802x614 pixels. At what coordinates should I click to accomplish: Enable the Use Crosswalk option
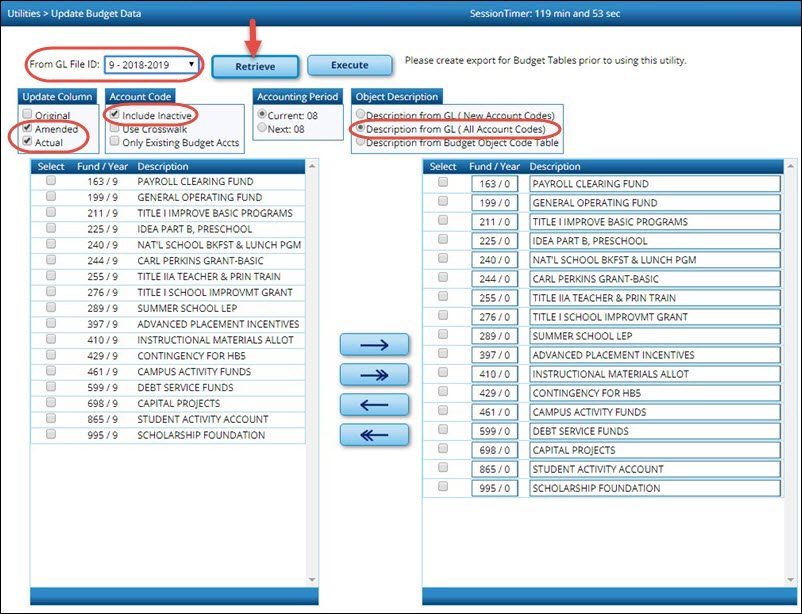pos(115,129)
